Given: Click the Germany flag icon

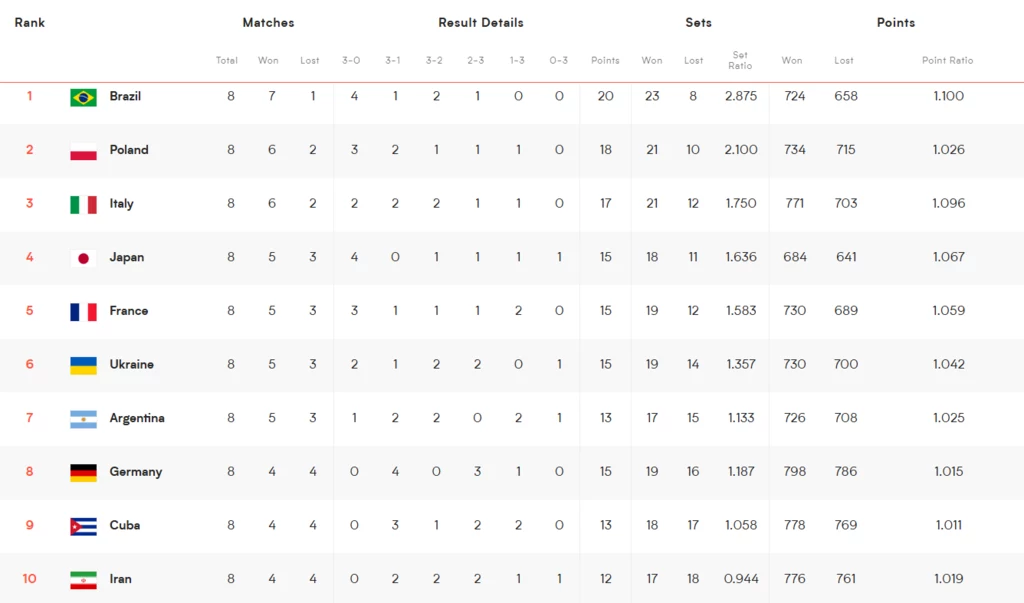Looking at the screenshot, I should coord(84,472).
